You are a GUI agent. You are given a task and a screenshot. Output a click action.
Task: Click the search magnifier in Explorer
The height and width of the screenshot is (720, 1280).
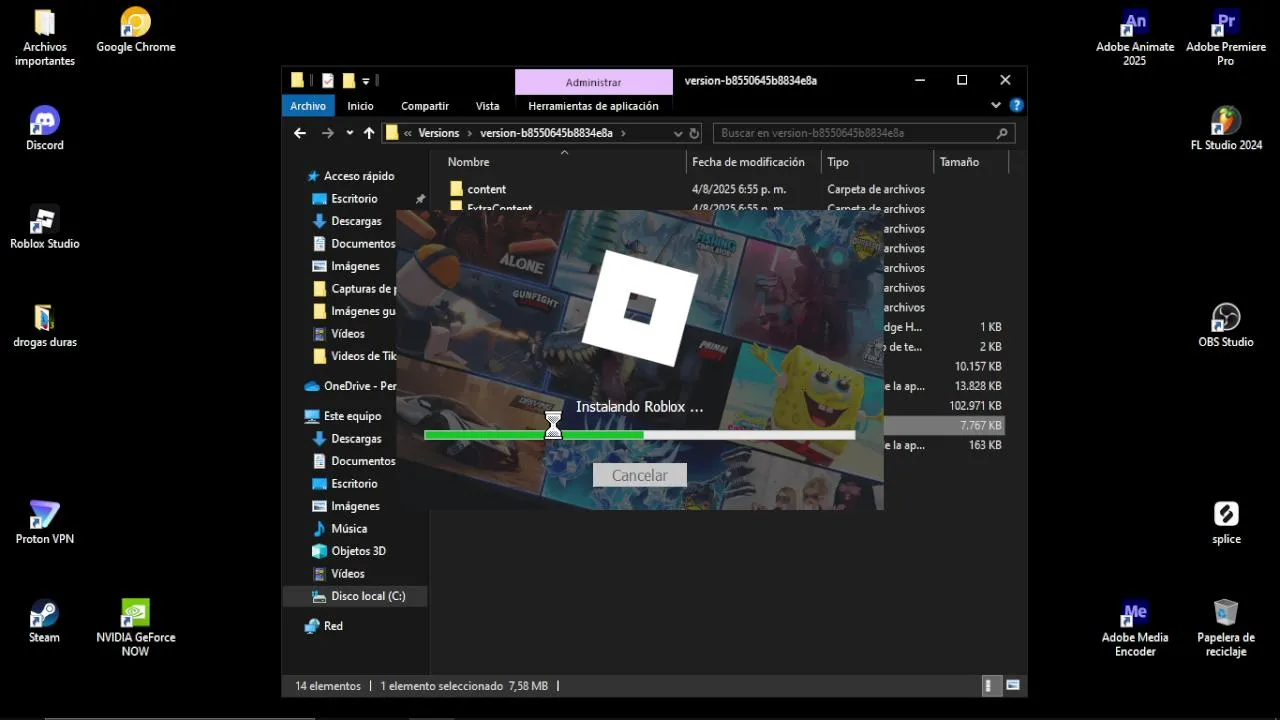1002,133
